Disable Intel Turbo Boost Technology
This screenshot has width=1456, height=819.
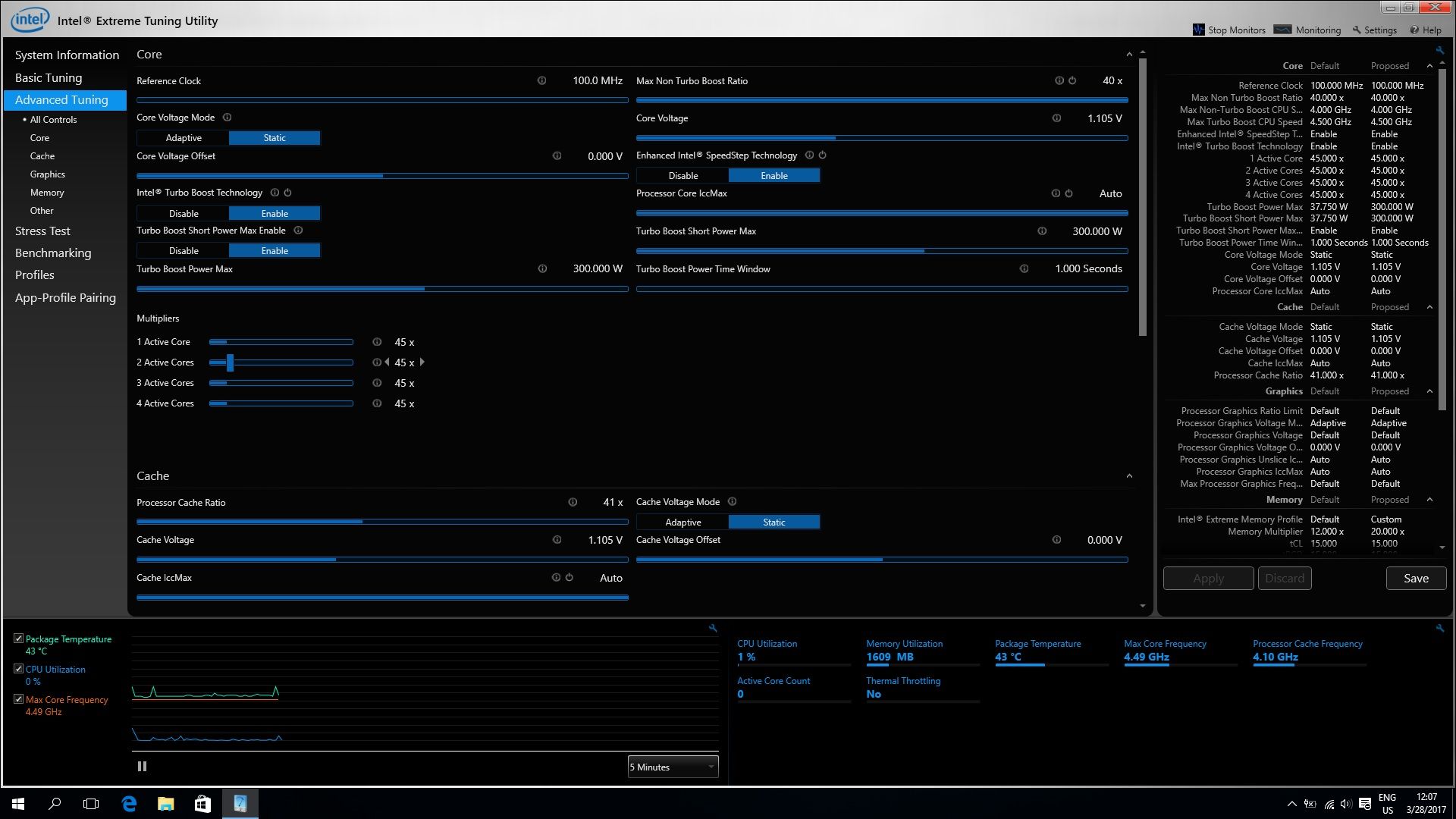(183, 214)
